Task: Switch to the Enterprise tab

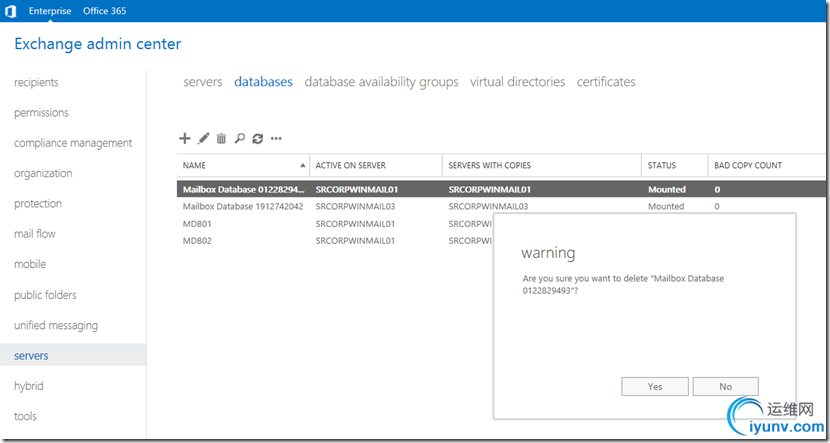Action: click(50, 11)
